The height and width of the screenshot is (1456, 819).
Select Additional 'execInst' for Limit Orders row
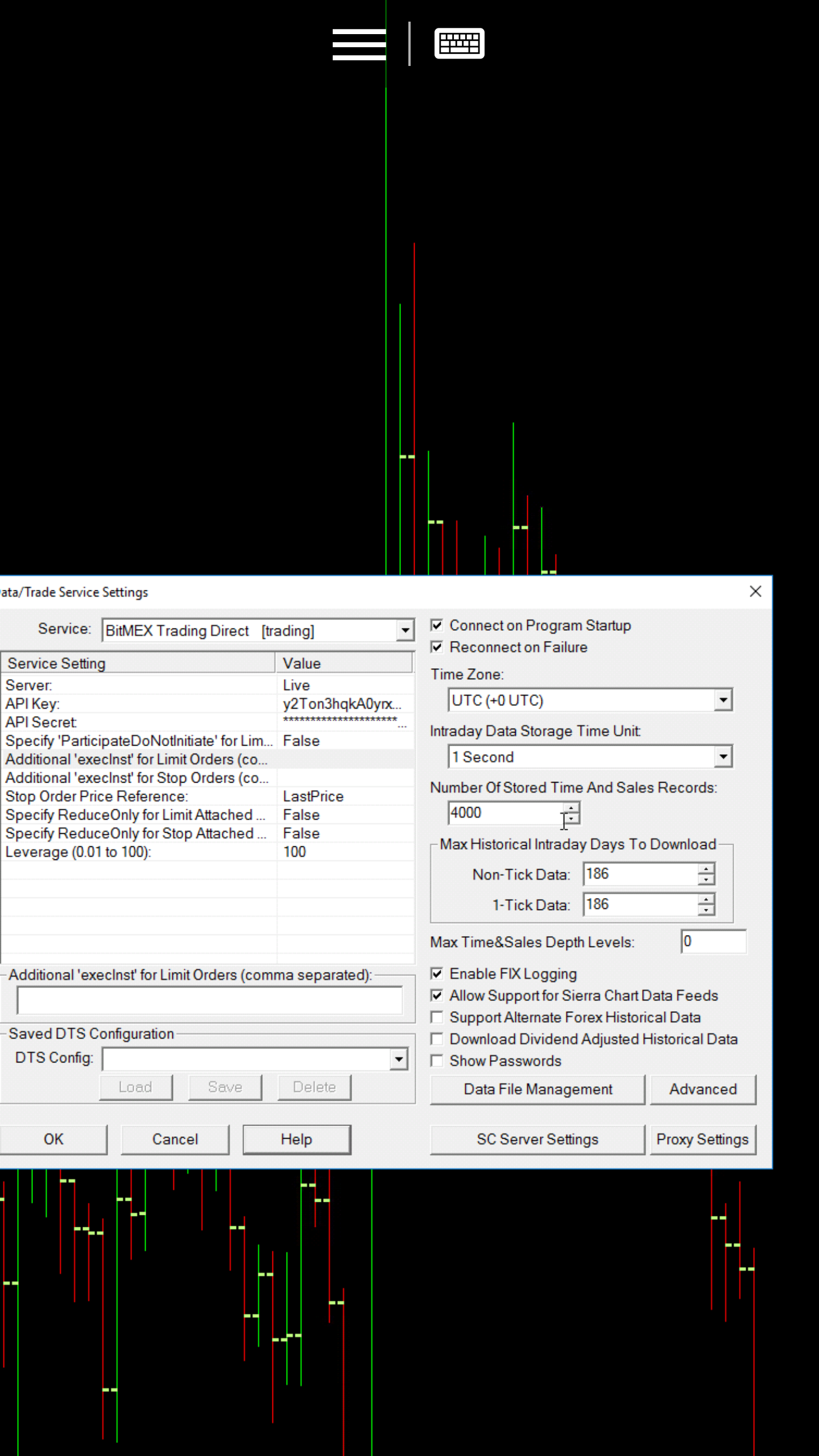(208, 759)
